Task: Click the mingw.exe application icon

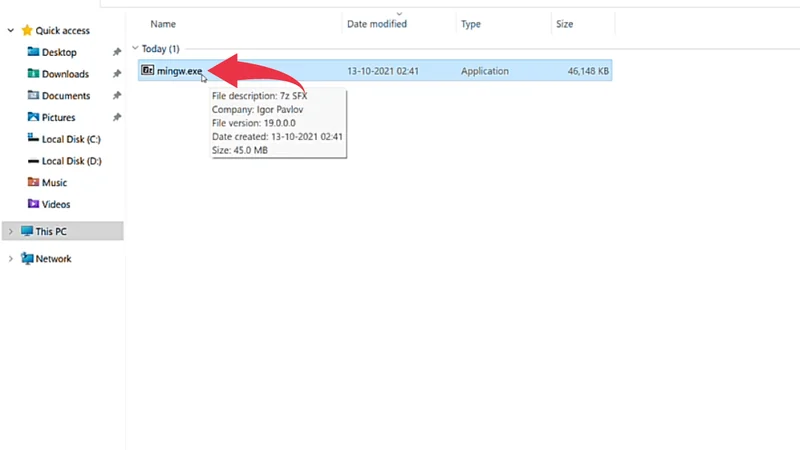Action: [x=147, y=71]
